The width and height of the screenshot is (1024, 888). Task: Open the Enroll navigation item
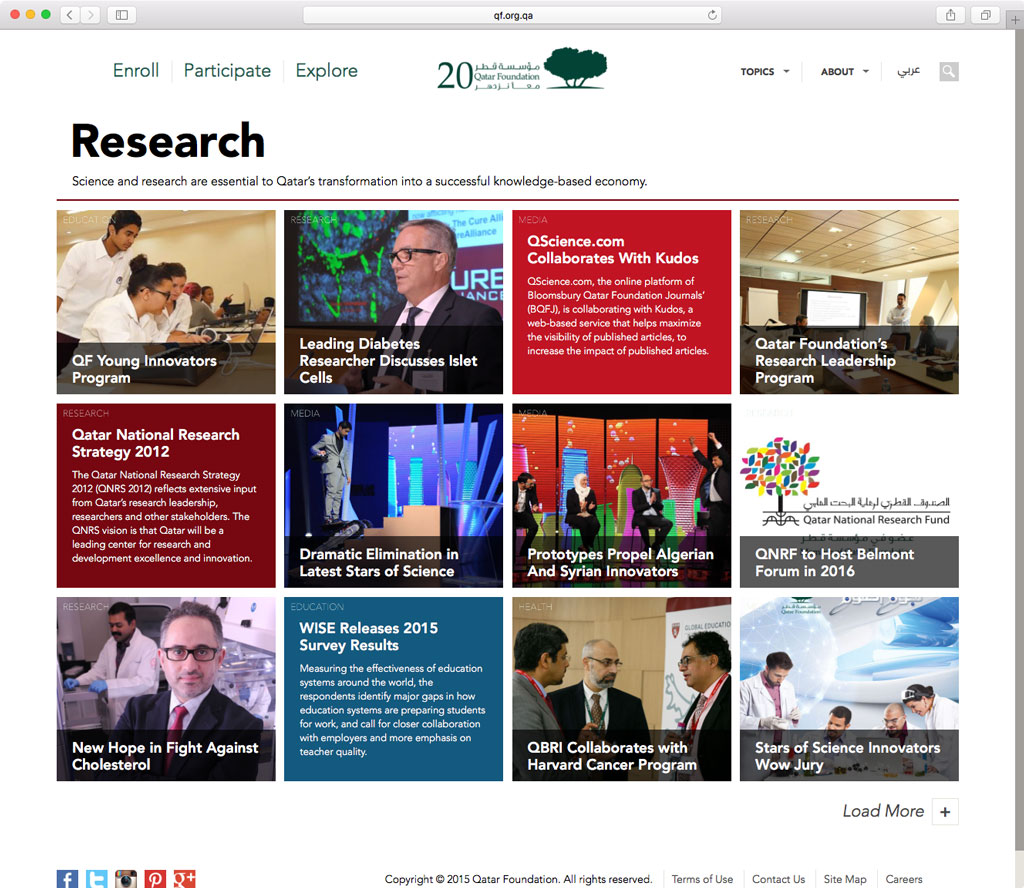click(x=136, y=71)
